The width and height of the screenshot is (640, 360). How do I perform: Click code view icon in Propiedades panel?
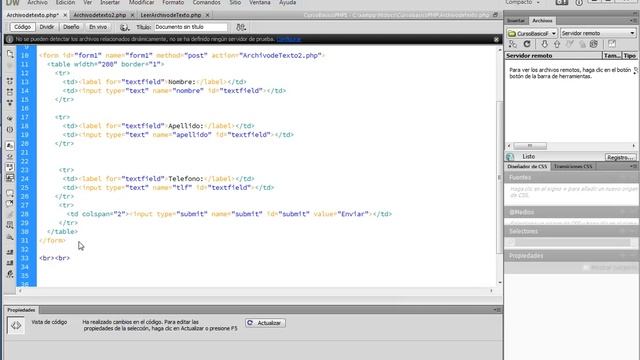(16, 325)
